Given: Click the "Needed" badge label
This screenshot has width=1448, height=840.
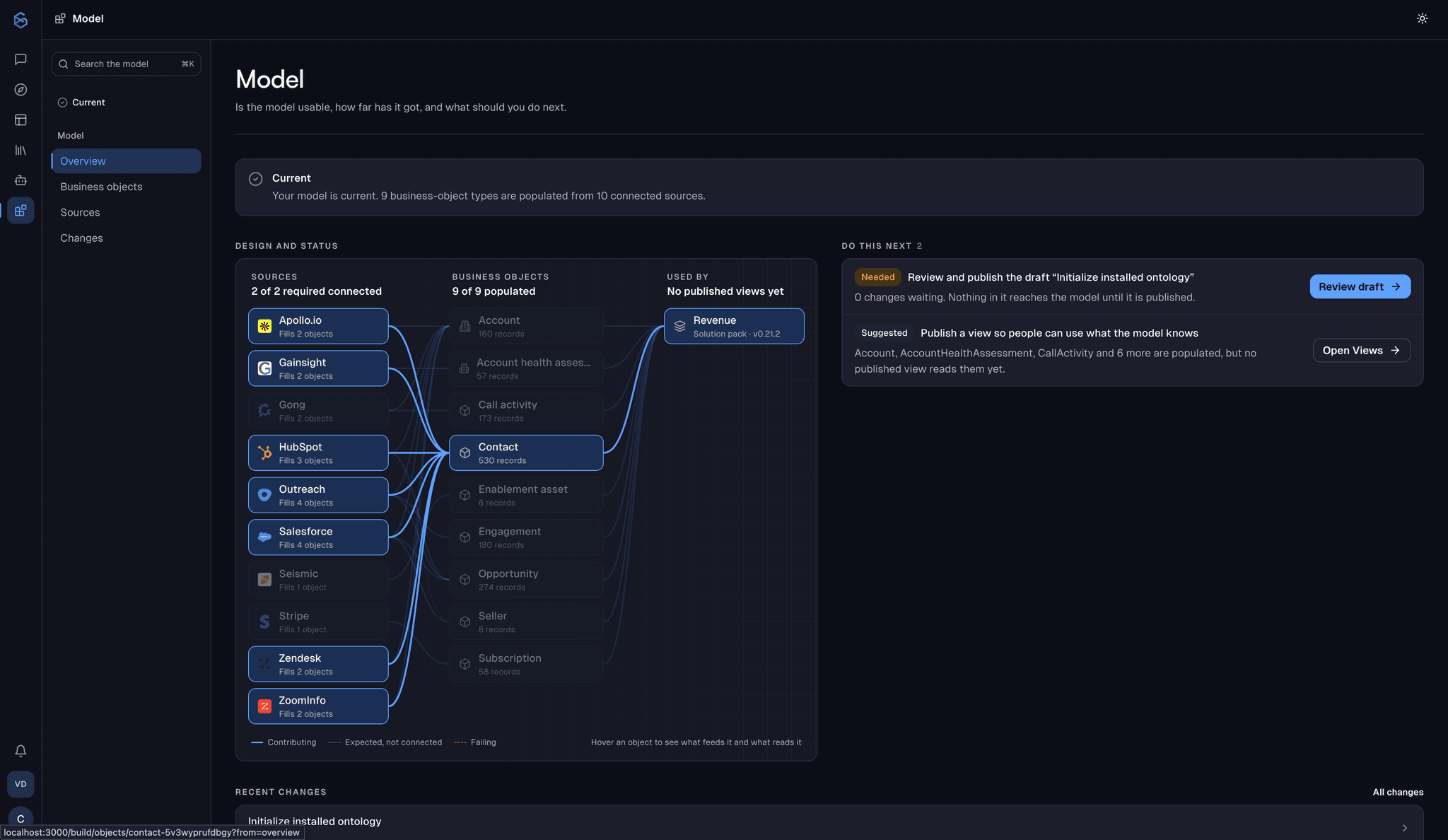Looking at the screenshot, I should [x=877, y=277].
